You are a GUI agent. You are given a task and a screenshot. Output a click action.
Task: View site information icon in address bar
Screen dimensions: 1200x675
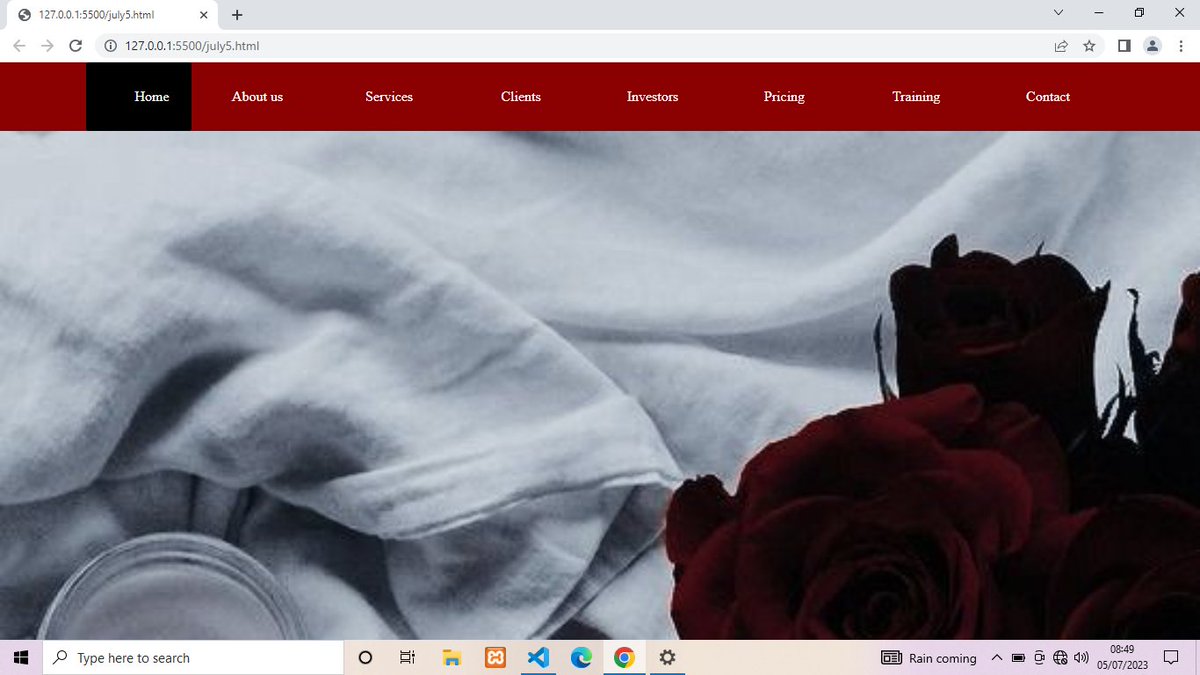(x=111, y=46)
